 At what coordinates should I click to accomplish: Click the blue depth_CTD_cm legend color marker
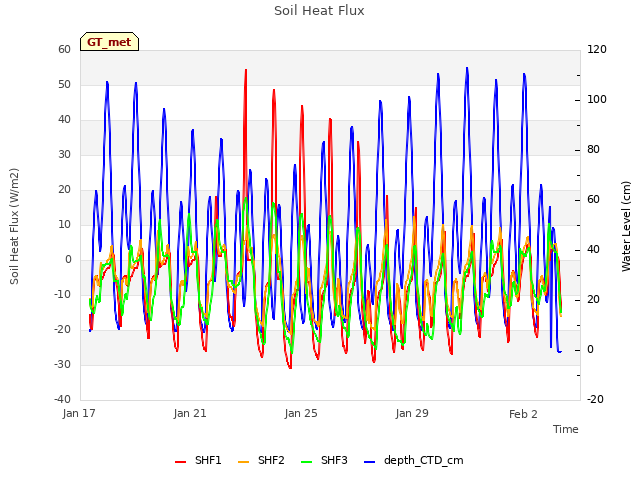(x=369, y=462)
